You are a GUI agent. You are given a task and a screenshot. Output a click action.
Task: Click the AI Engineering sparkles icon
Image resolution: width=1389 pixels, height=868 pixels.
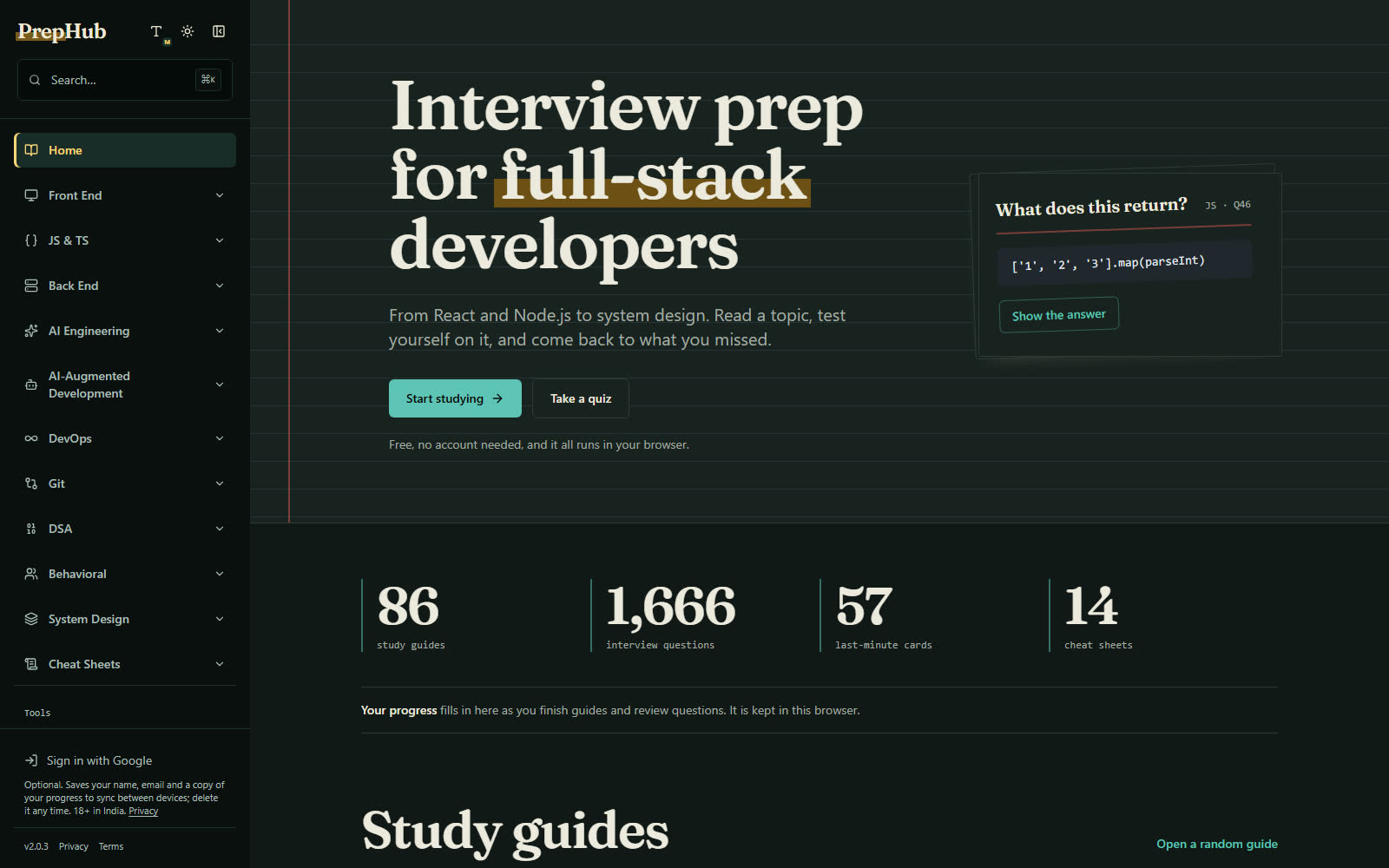[31, 331]
